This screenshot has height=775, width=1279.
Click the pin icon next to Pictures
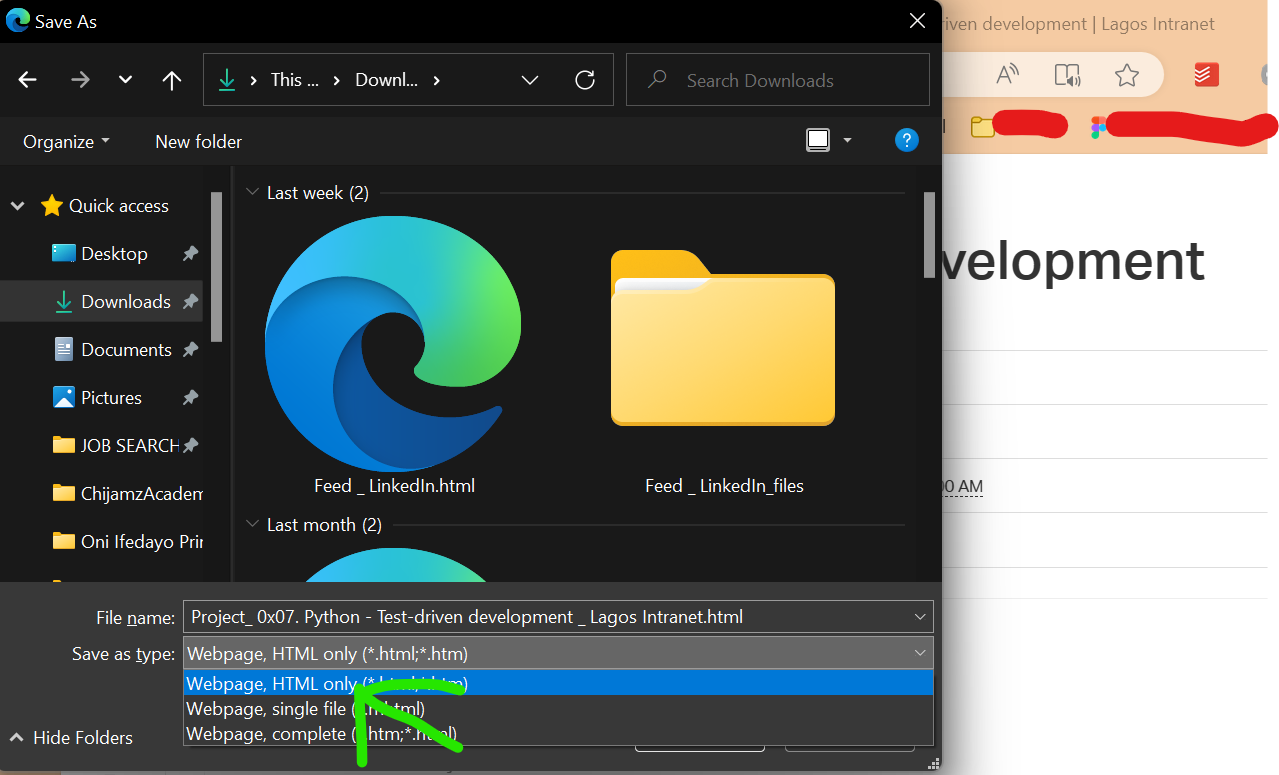pyautogui.click(x=190, y=398)
